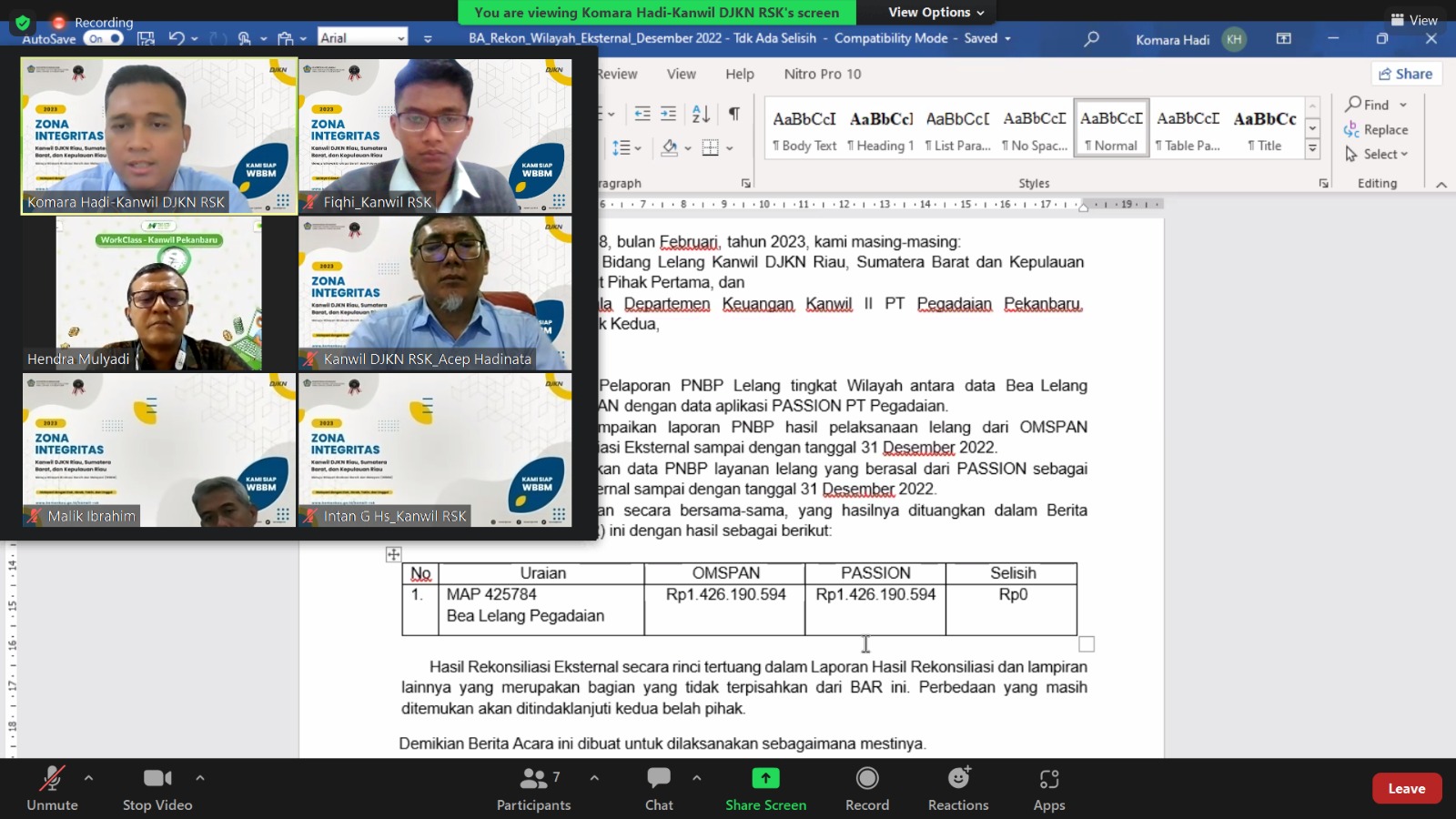Stop Video in the meeting toolbar
Viewport: 1456px width, 819px height.
[157, 788]
